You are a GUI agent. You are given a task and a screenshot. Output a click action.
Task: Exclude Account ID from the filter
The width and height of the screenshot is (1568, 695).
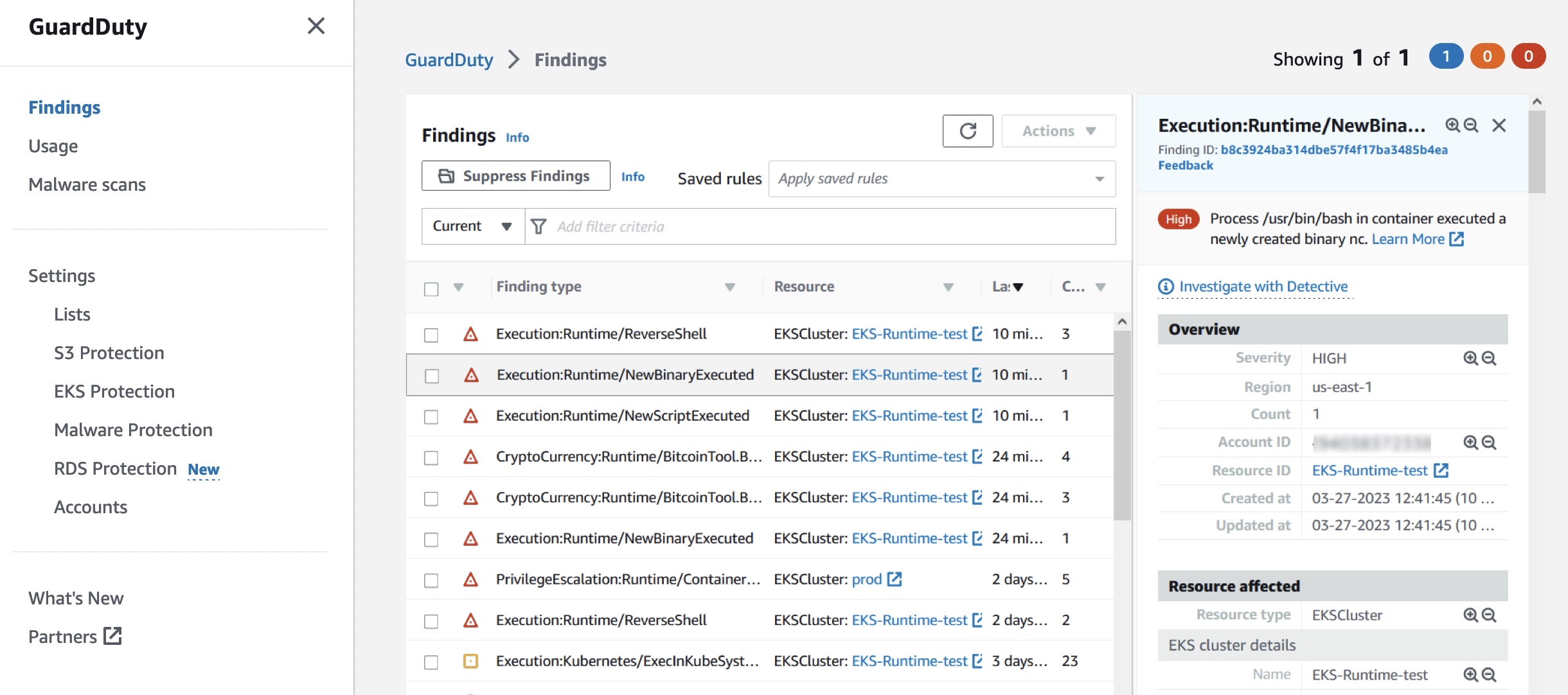[1489, 442]
